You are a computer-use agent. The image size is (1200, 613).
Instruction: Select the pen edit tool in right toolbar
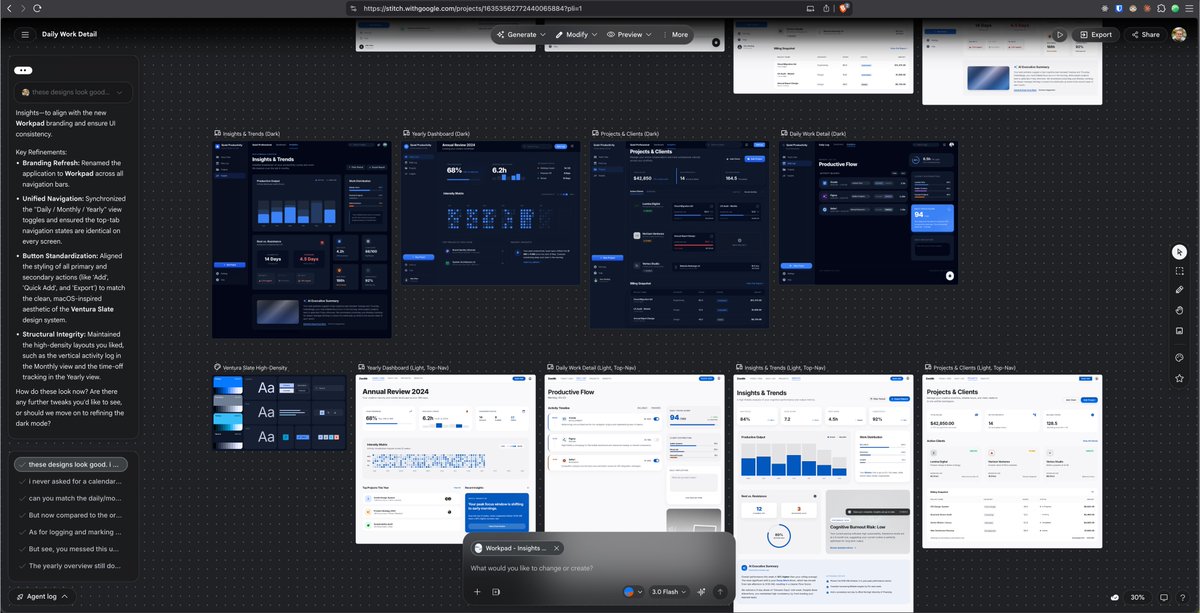click(1180, 290)
